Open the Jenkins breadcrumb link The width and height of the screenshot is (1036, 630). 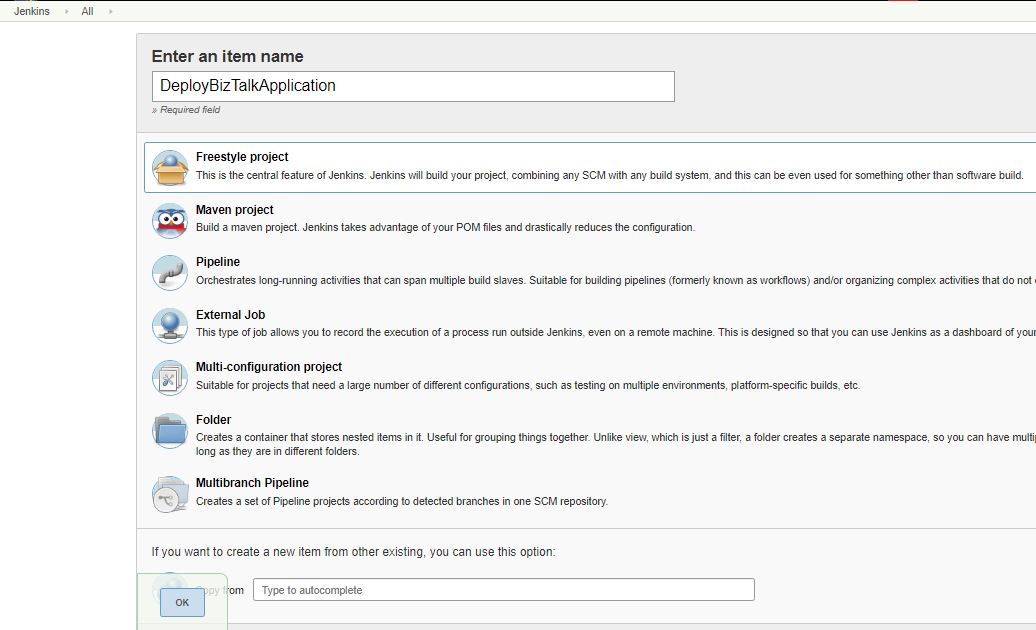coord(32,11)
